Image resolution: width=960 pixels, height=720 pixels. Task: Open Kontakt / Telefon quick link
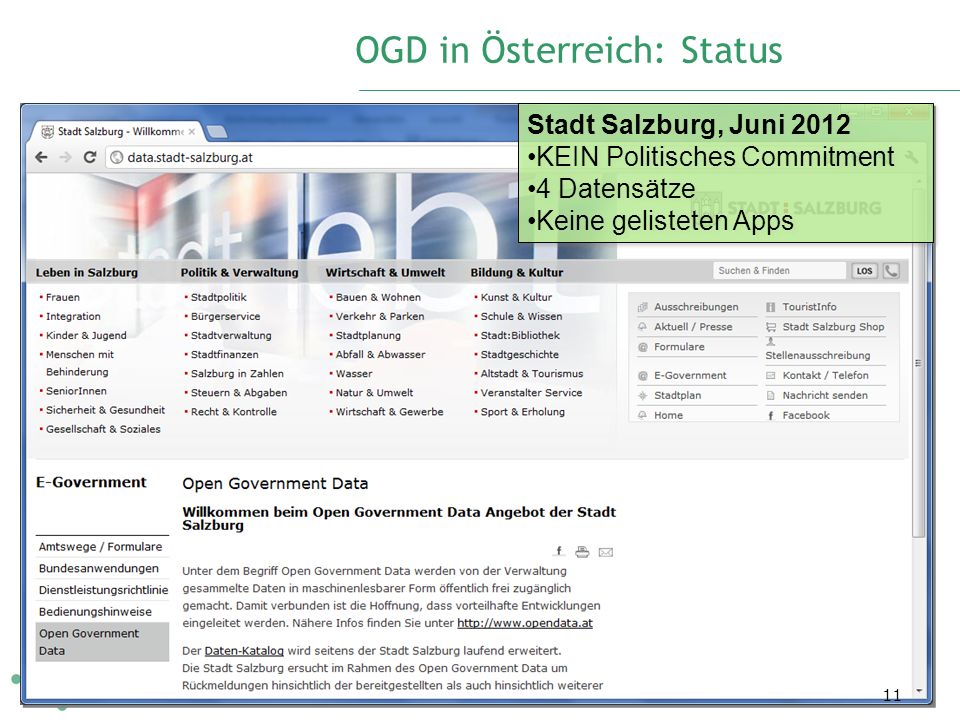coord(825,375)
